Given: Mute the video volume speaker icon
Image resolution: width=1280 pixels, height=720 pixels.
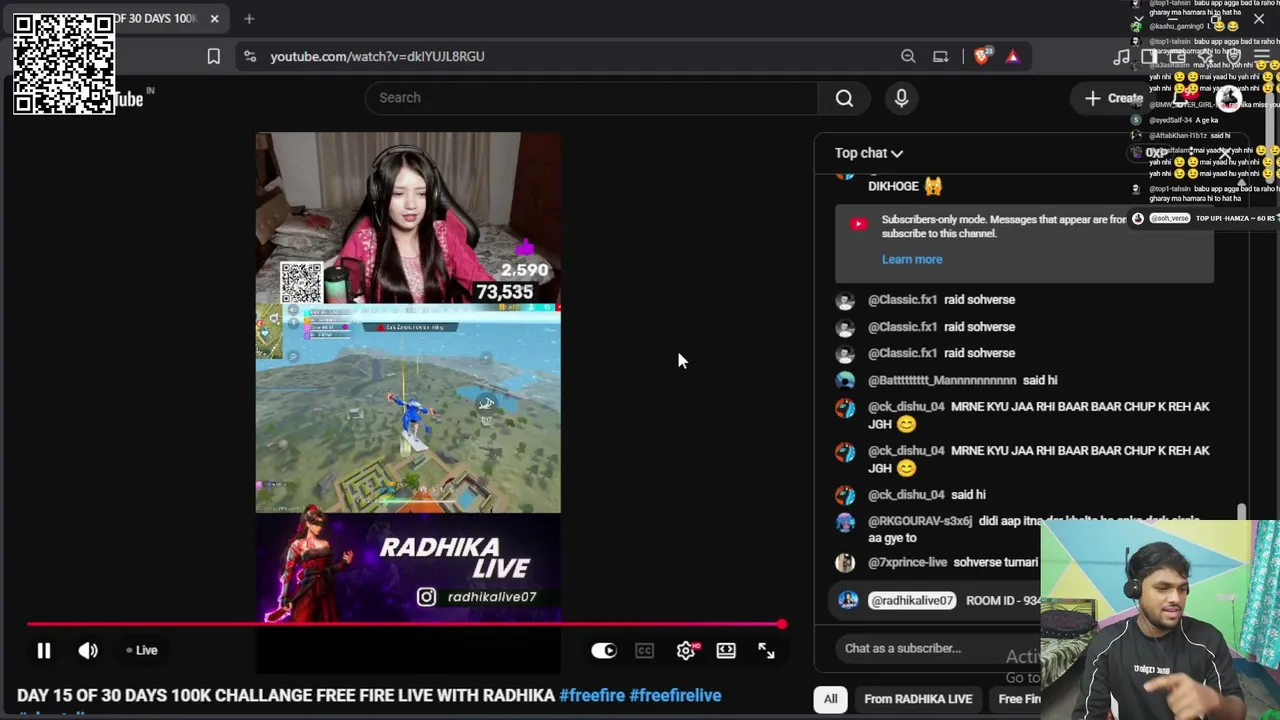Looking at the screenshot, I should point(88,651).
